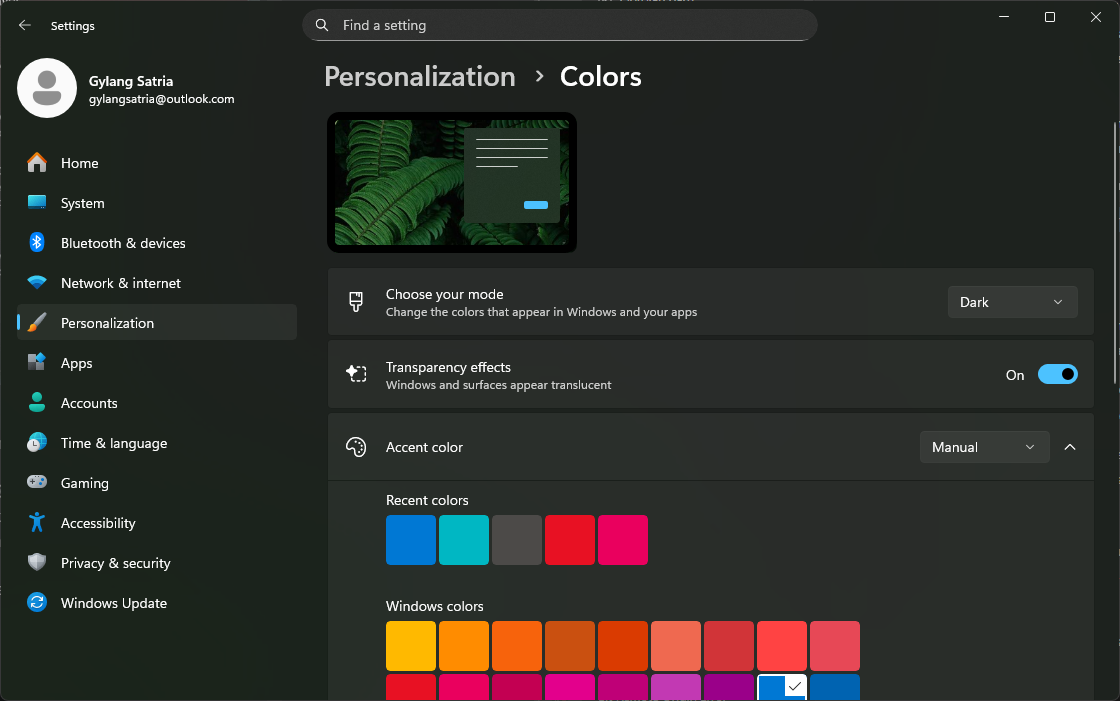Viewport: 1120px width, 701px height.
Task: Click the back arrow icon
Action: 25,26
